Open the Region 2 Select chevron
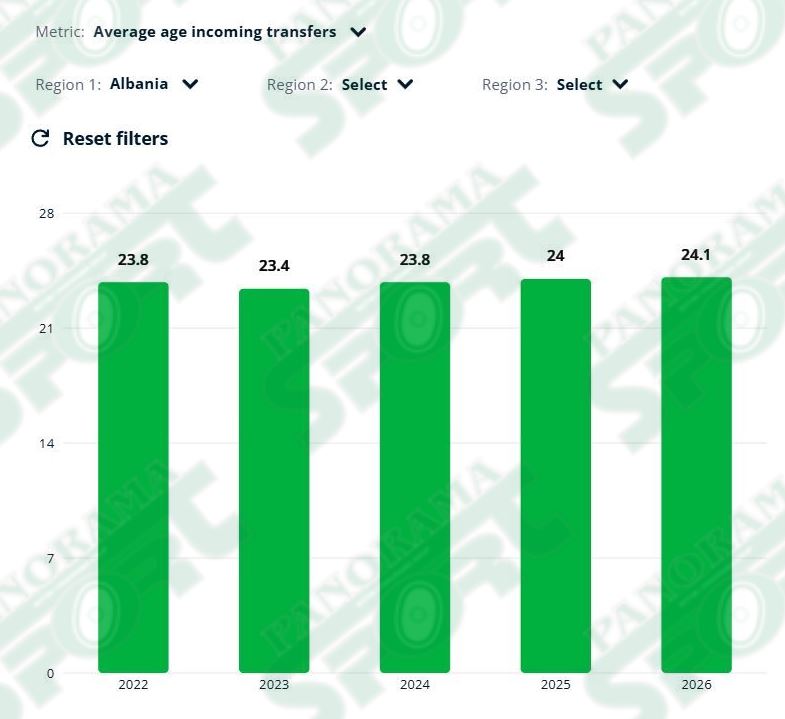Screen dimensions: 785x719 tap(405, 84)
